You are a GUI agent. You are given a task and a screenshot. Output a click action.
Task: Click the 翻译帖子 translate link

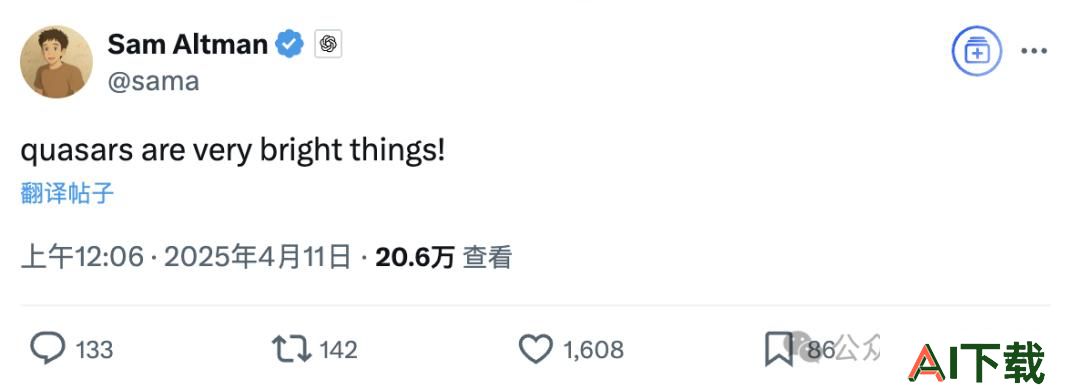tap(67, 194)
